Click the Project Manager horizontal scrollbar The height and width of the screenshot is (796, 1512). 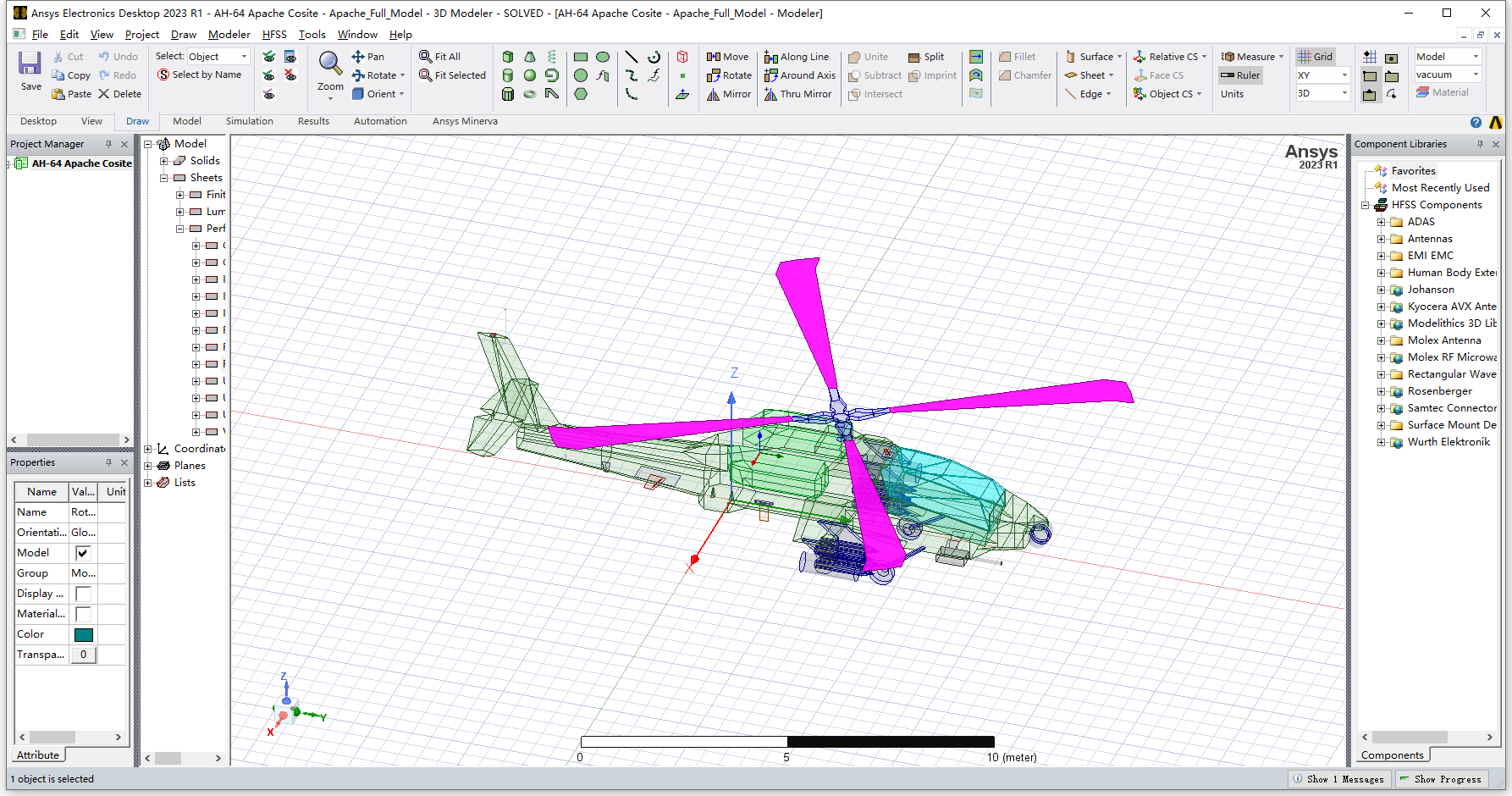coord(72,439)
